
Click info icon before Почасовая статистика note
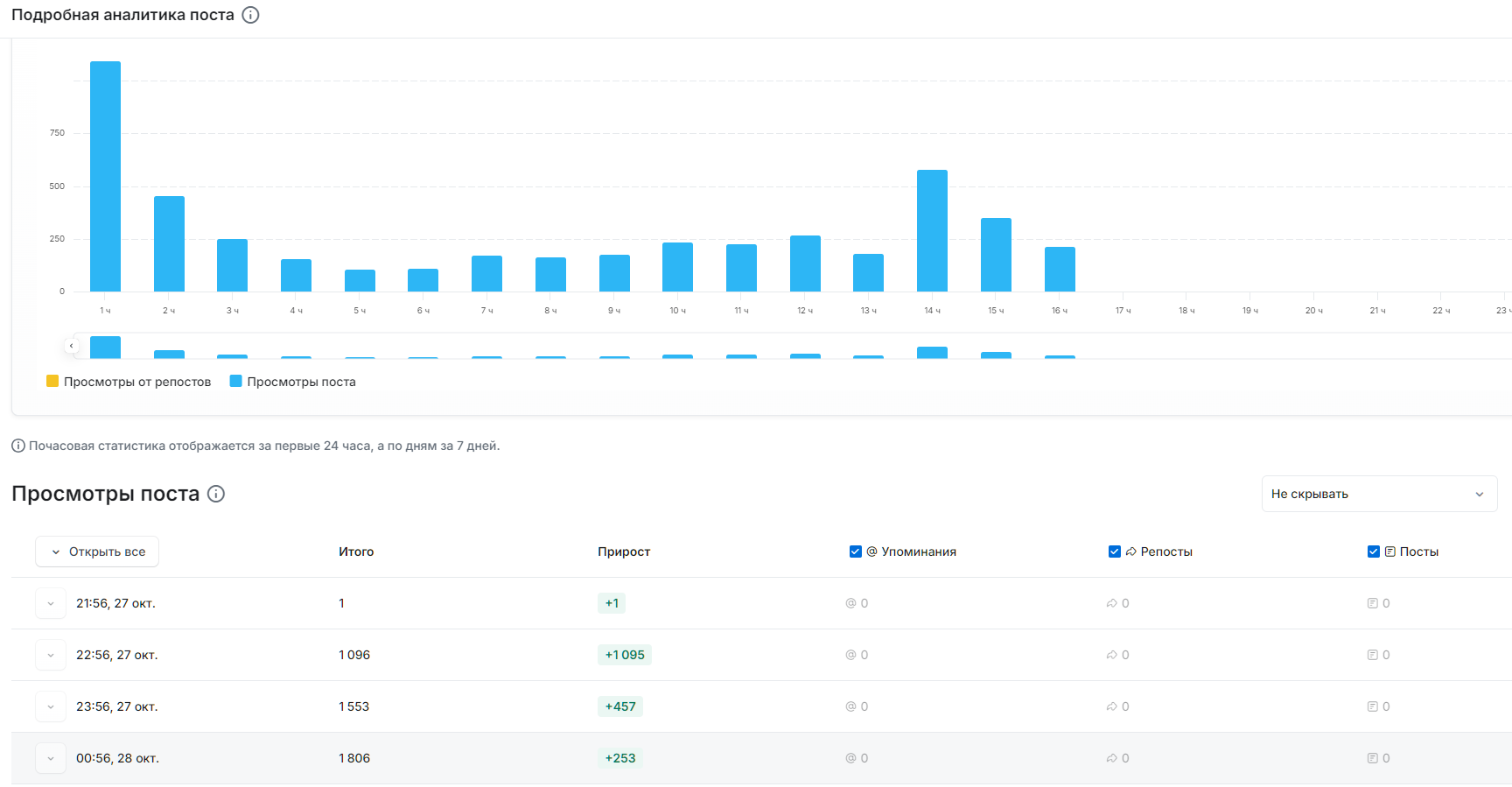pyautogui.click(x=18, y=446)
